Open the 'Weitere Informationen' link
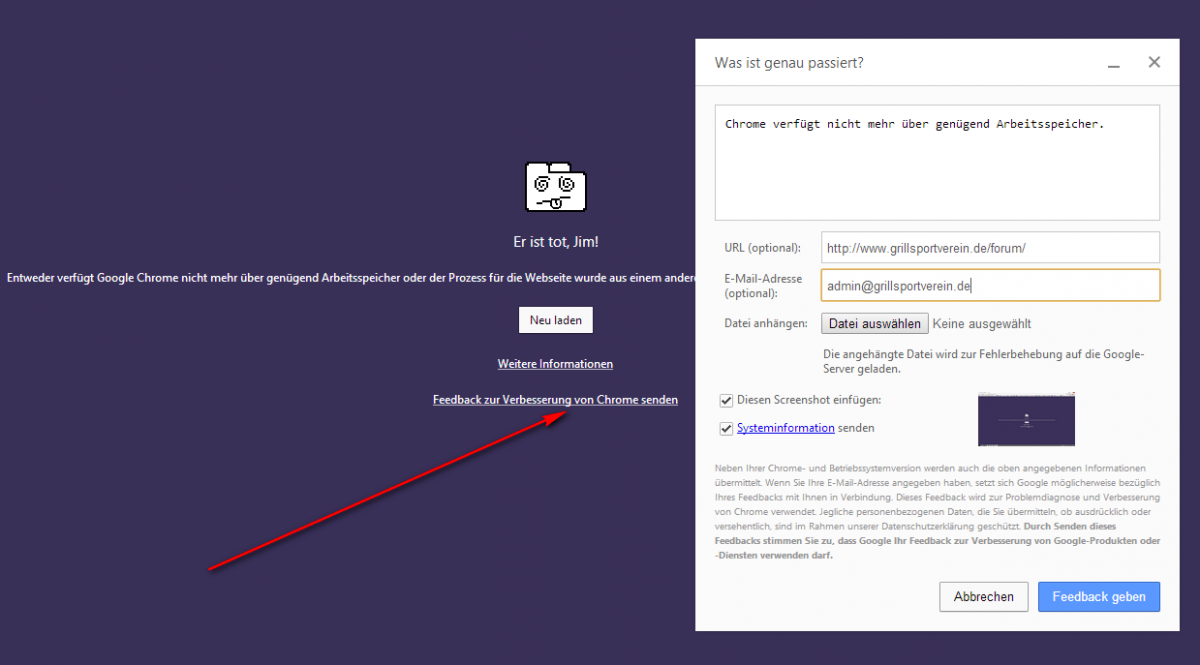Viewport: 1200px width, 665px height. 555,364
